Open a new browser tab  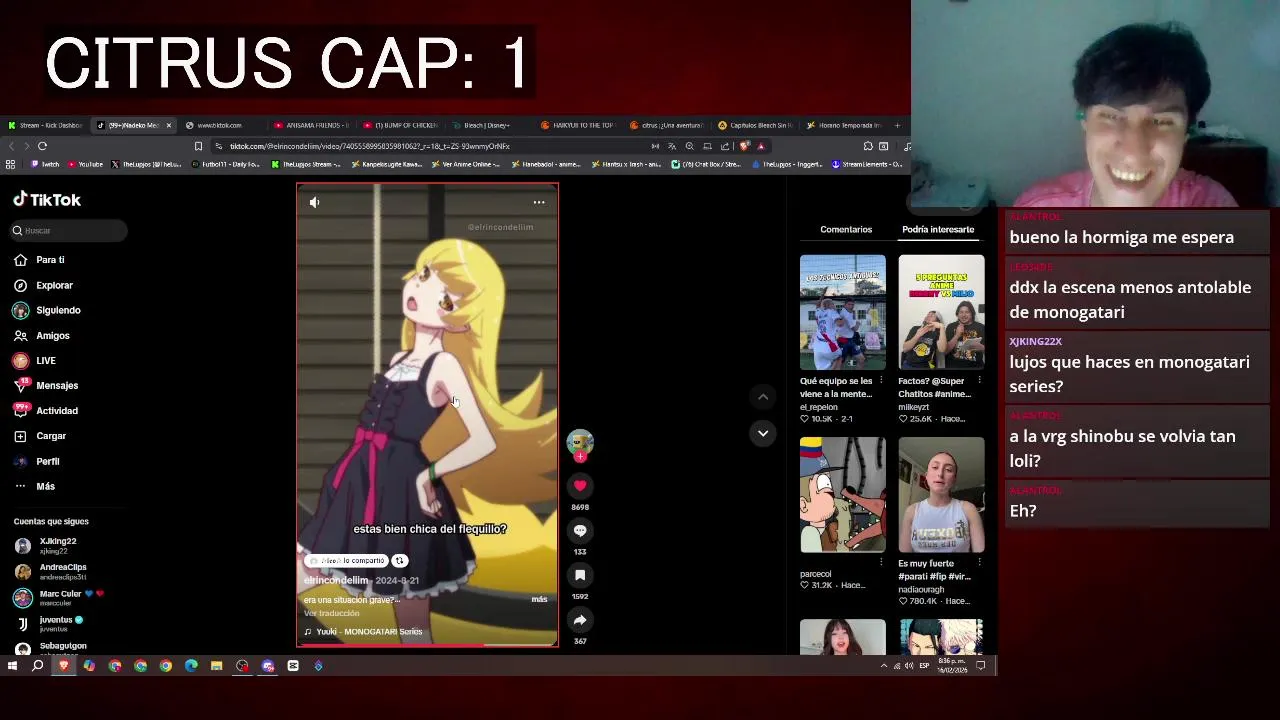pyautogui.click(x=897, y=125)
